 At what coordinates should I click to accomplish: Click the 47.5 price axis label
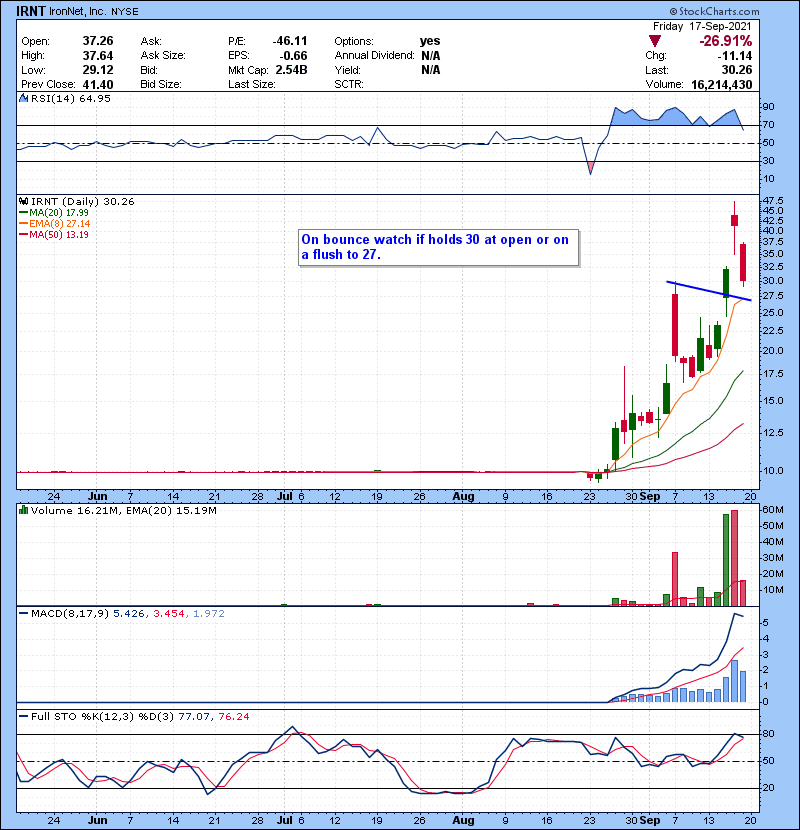pos(774,201)
